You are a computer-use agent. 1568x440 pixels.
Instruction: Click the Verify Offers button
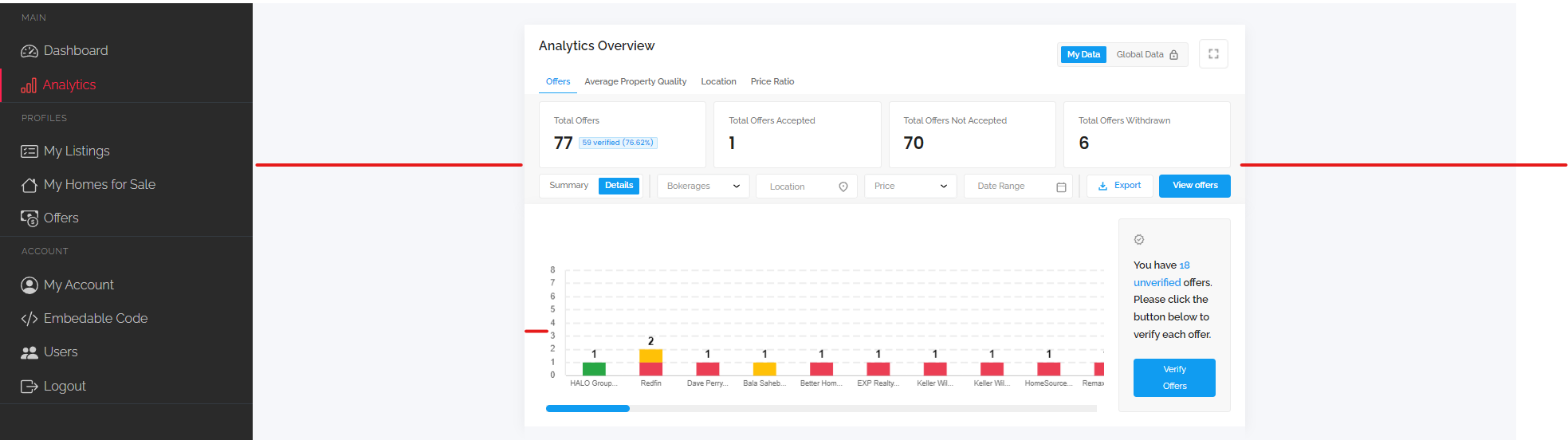(1174, 378)
